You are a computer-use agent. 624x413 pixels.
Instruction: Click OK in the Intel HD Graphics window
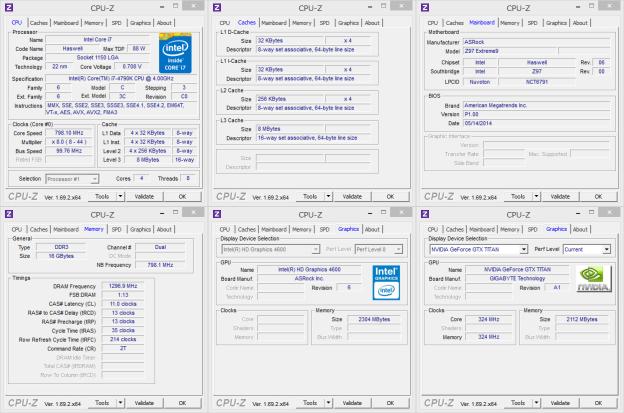390,403
